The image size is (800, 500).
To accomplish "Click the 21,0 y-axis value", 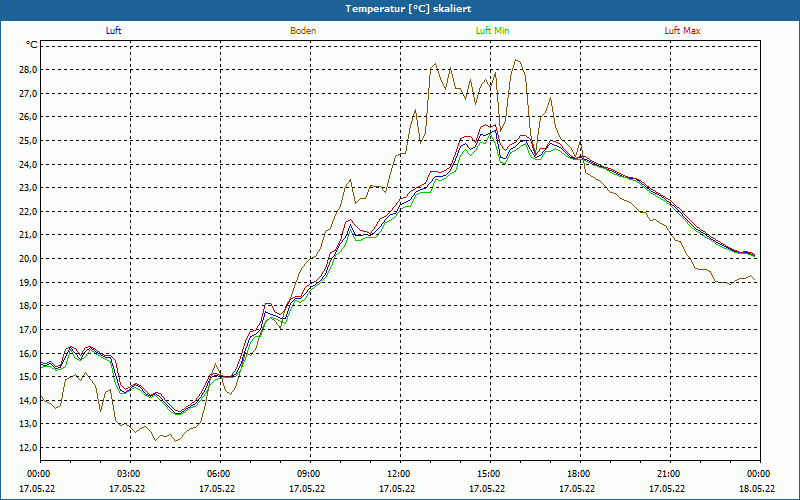I will 29,235.
